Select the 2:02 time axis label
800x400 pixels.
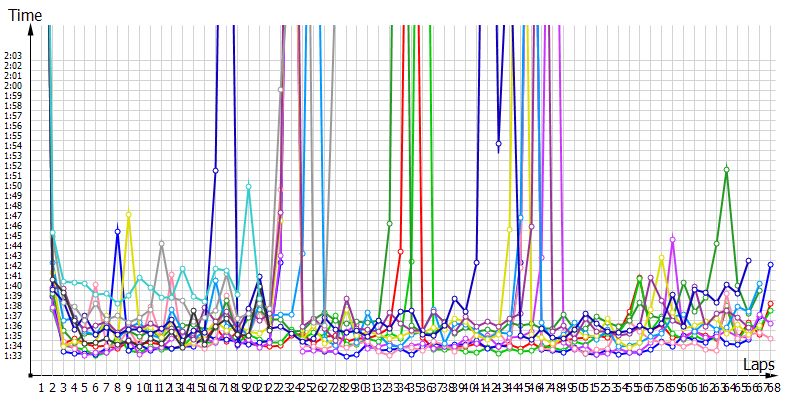click(x=13, y=66)
